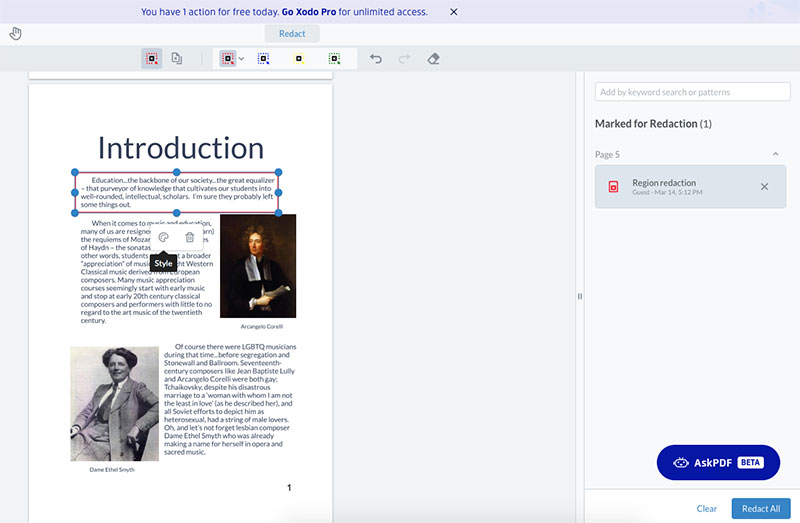Dismiss the free action banner
The width and height of the screenshot is (800, 523).
(x=453, y=12)
